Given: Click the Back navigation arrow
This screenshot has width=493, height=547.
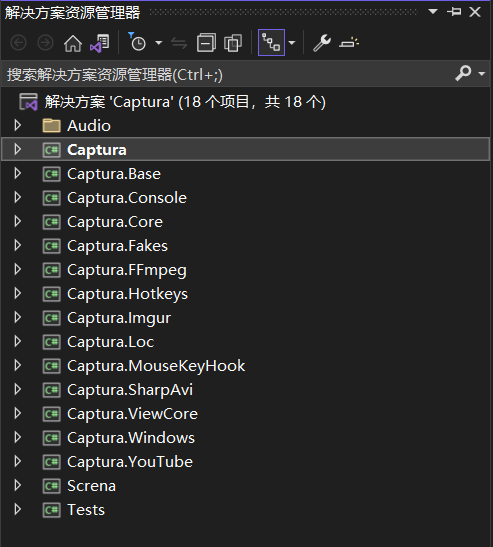Looking at the screenshot, I should 18,43.
